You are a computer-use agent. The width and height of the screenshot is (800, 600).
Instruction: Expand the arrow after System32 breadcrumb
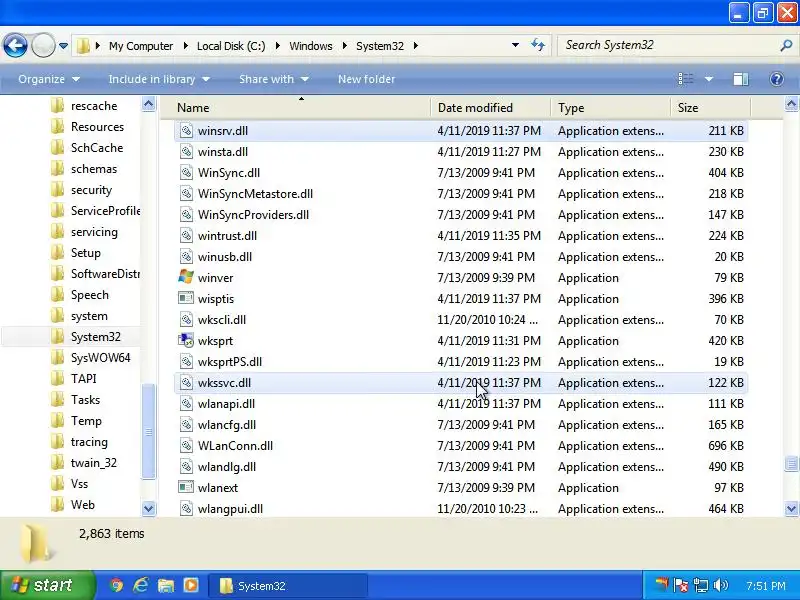[x=416, y=46]
